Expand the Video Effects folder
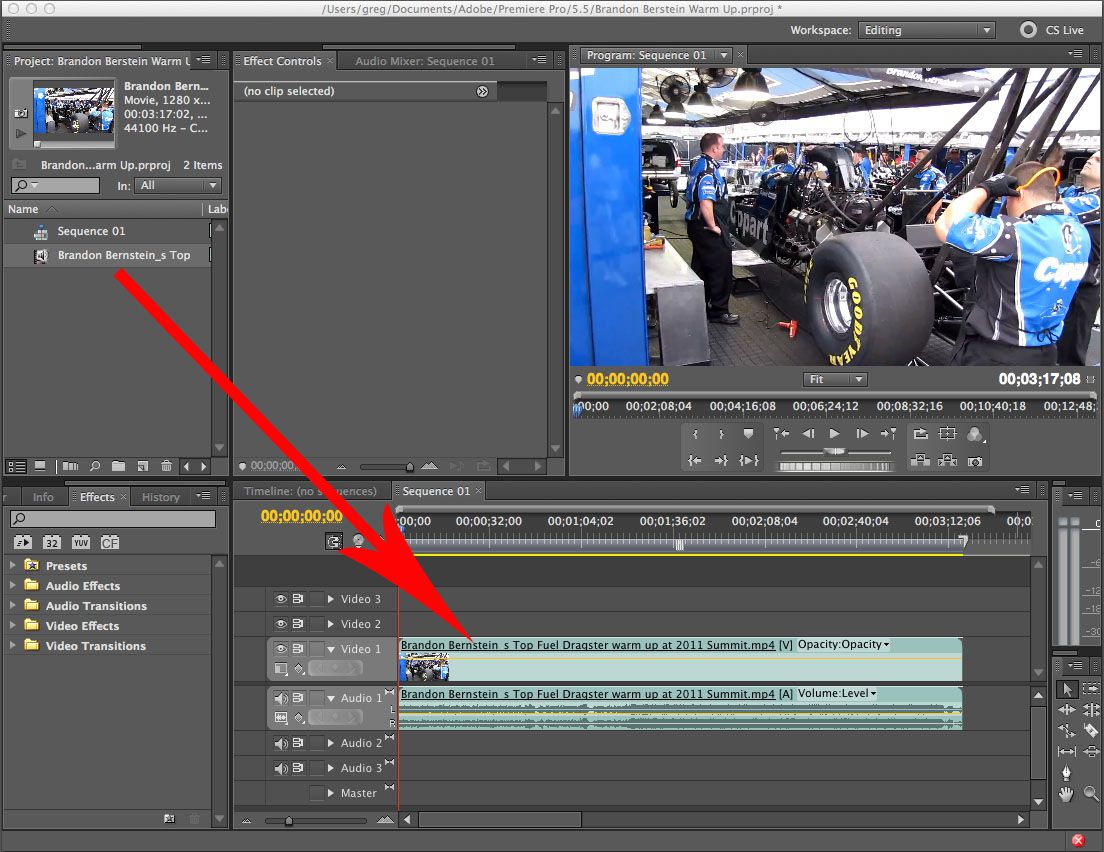1104x852 pixels. (x=13, y=625)
